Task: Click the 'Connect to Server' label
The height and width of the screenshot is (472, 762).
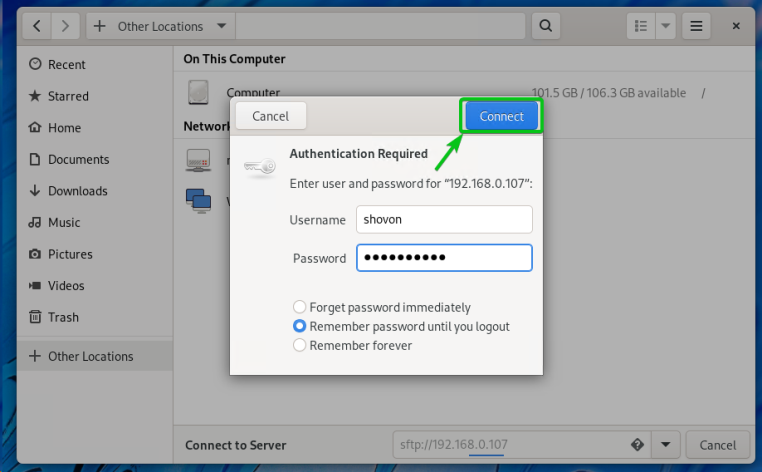Action: click(x=236, y=445)
